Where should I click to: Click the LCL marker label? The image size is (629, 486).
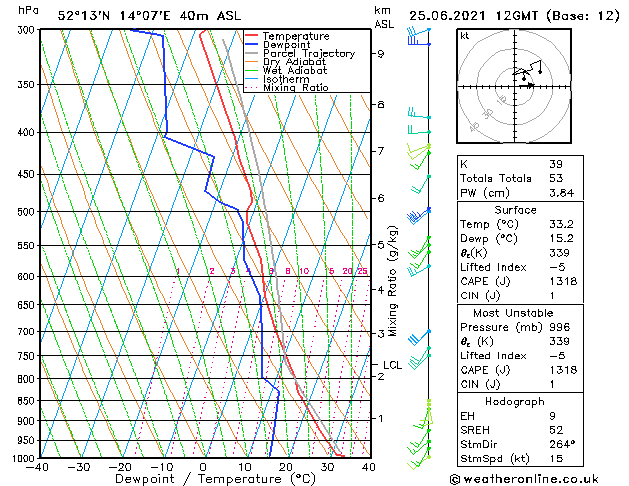pyautogui.click(x=393, y=365)
